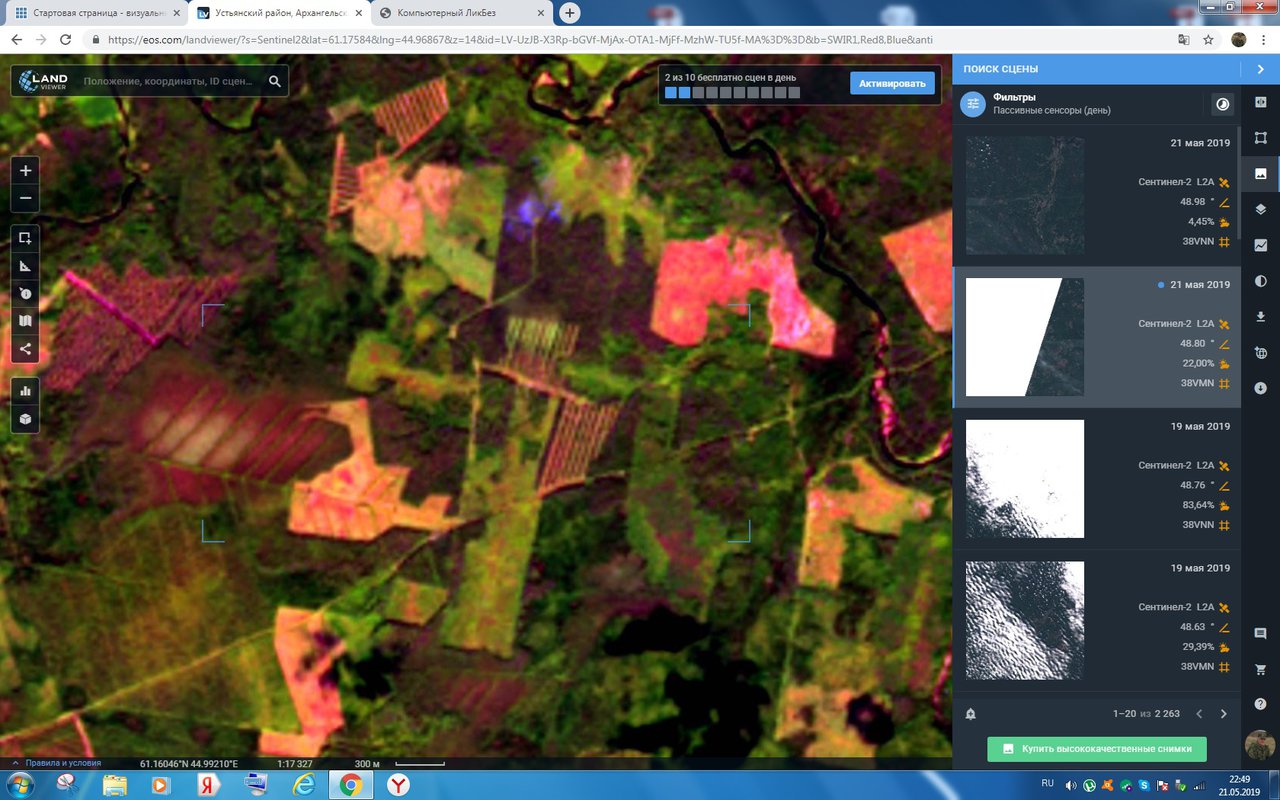This screenshot has height=800, width=1280.
Task: Toggle the comparison slider tool
Action: tap(1260, 102)
